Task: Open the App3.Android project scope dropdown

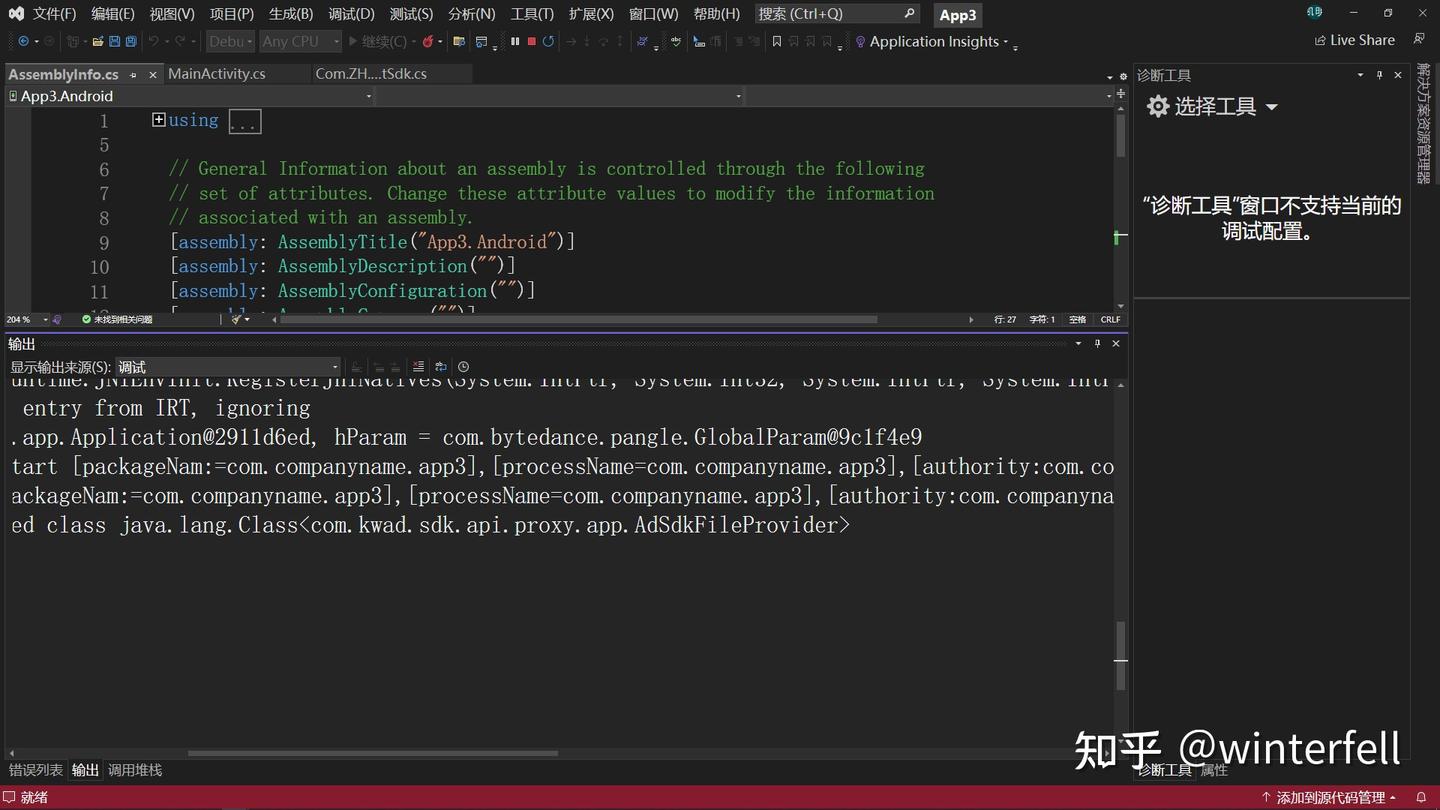Action: tap(190, 96)
